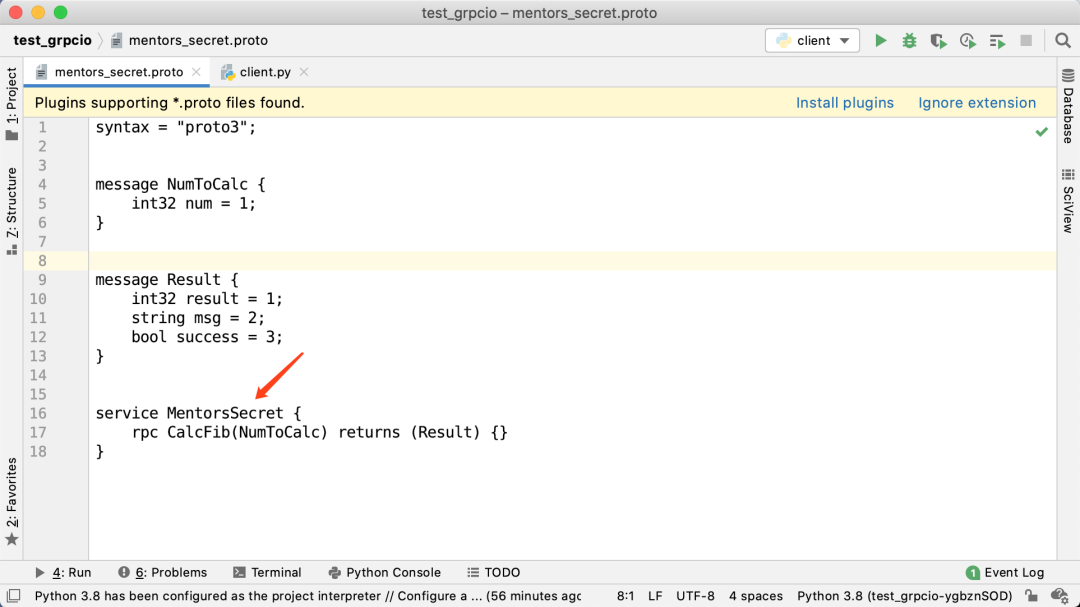1080x607 pixels.
Task: Run the client configuration
Action: point(880,41)
